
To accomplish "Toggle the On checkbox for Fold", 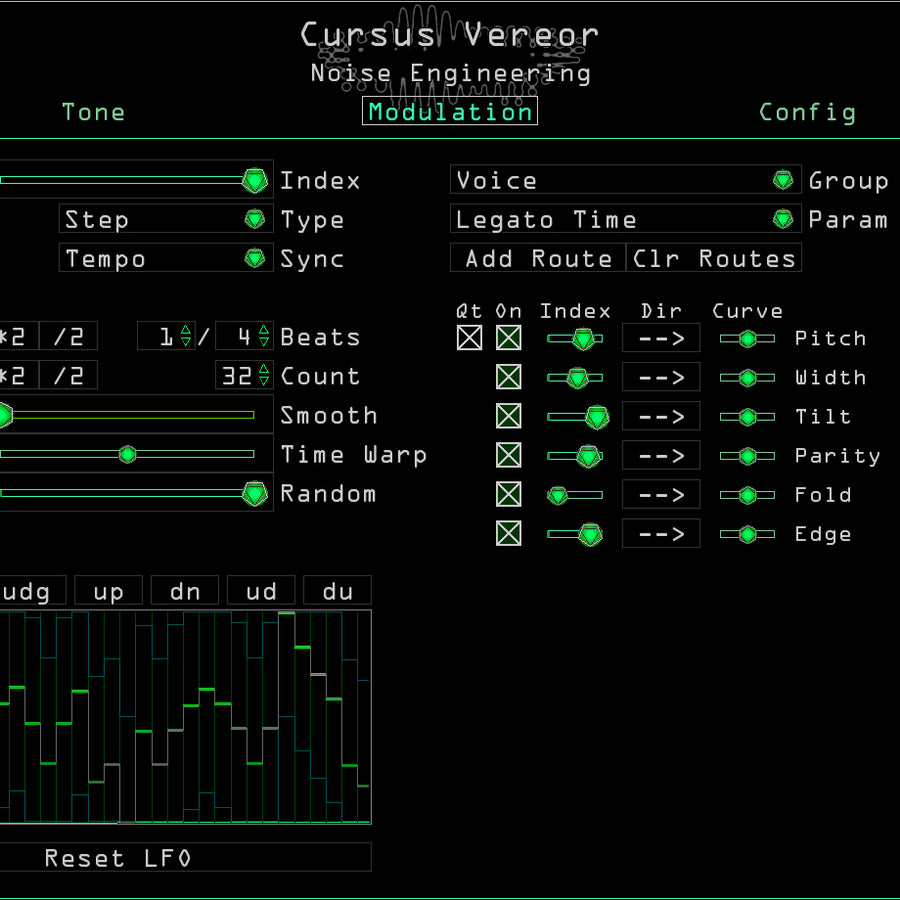I will 509,495.
